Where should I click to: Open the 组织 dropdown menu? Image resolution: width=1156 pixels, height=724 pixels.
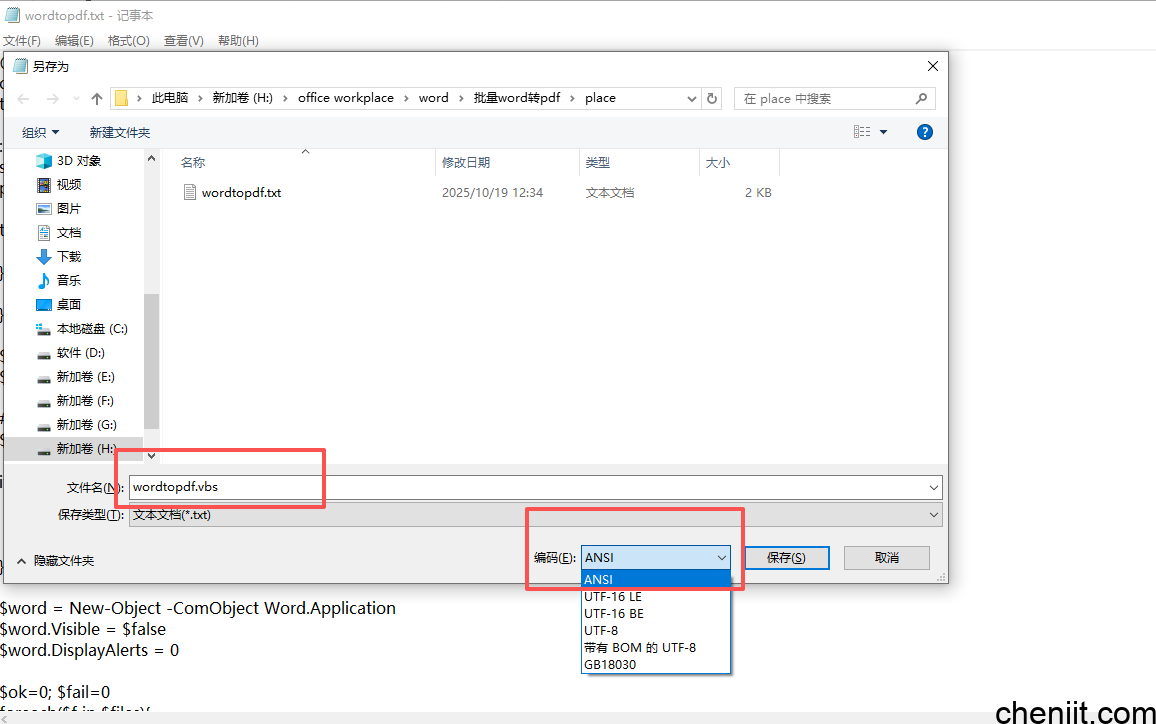[41, 132]
